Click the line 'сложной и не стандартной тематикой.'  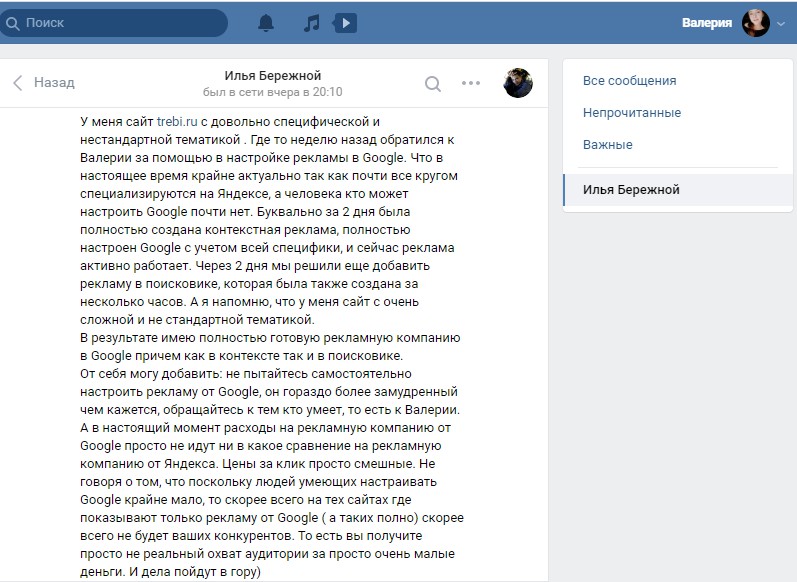[x=197, y=320]
